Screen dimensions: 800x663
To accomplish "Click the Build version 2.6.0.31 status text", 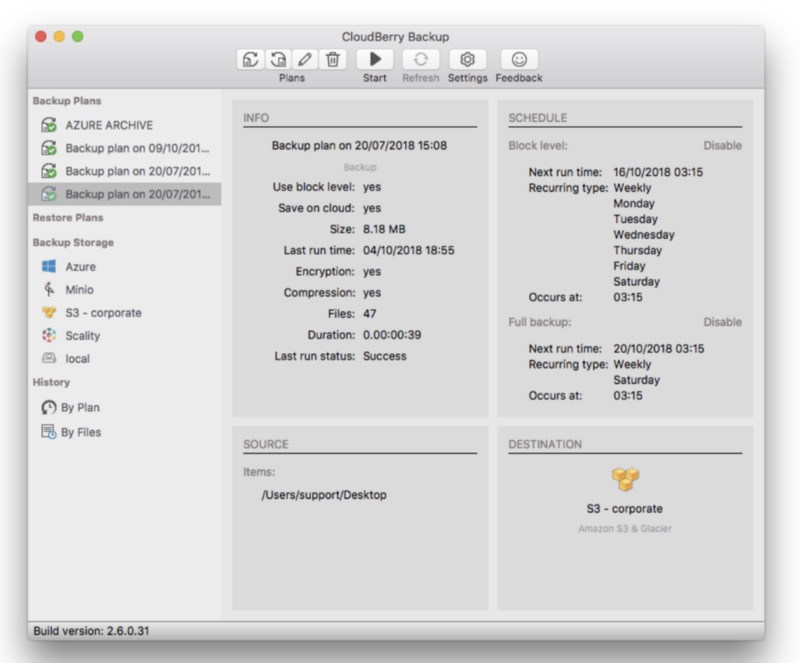I will (x=91, y=631).
